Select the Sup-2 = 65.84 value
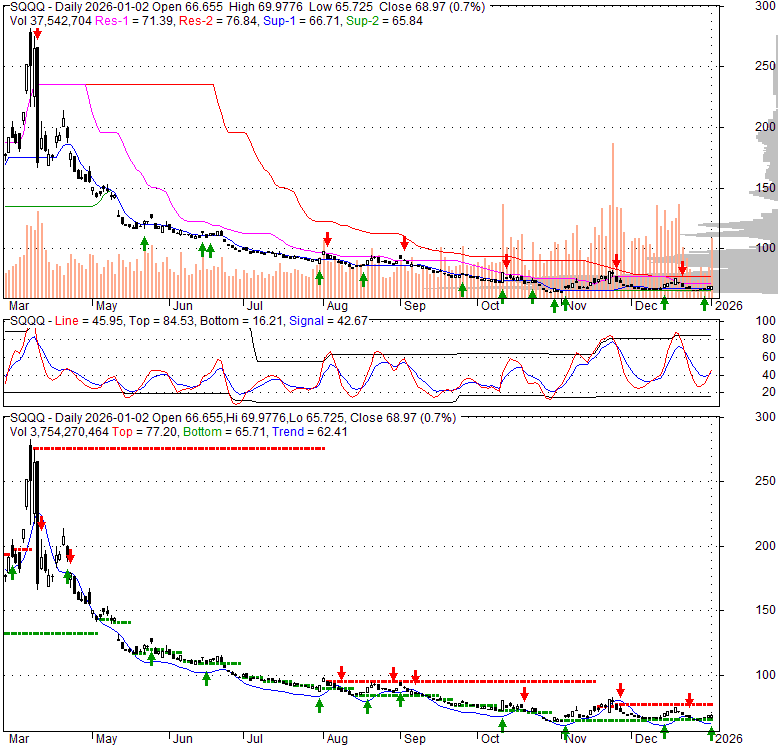Screen dimensions: 780x745 (385, 21)
